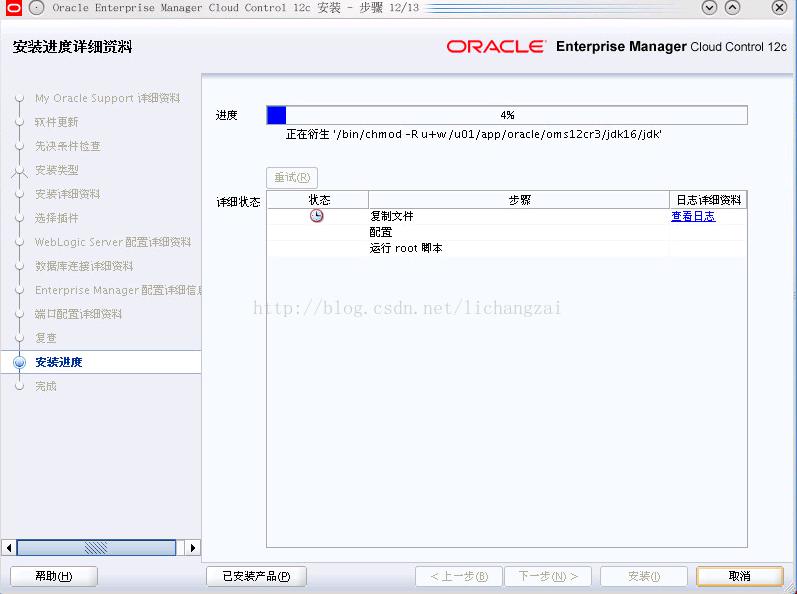Select the 安装进度 step in sidebar
The height and width of the screenshot is (594, 797).
pyautogui.click(x=58, y=362)
